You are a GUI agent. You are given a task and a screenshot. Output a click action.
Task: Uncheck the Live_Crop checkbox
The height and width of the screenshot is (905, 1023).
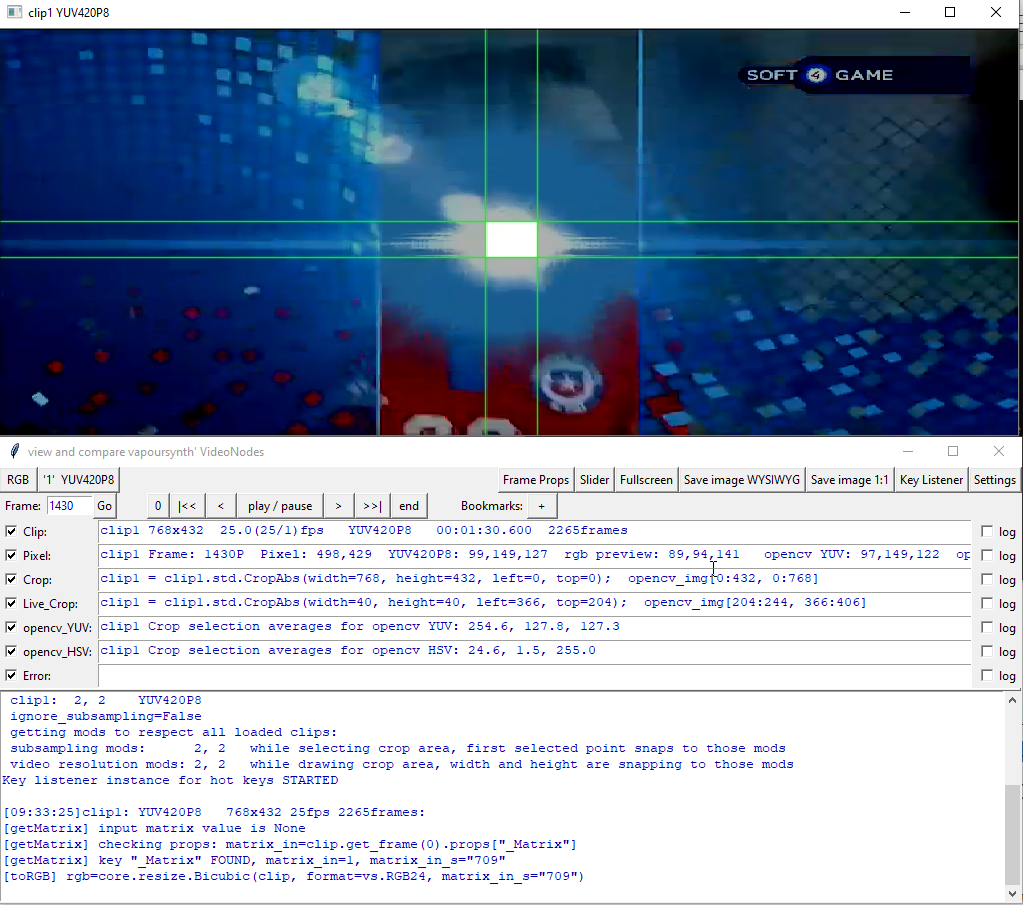pyautogui.click(x=11, y=604)
